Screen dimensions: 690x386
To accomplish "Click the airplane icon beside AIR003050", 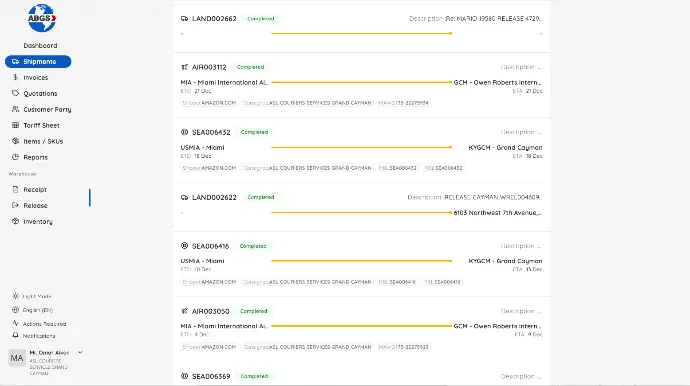I will point(184,311).
